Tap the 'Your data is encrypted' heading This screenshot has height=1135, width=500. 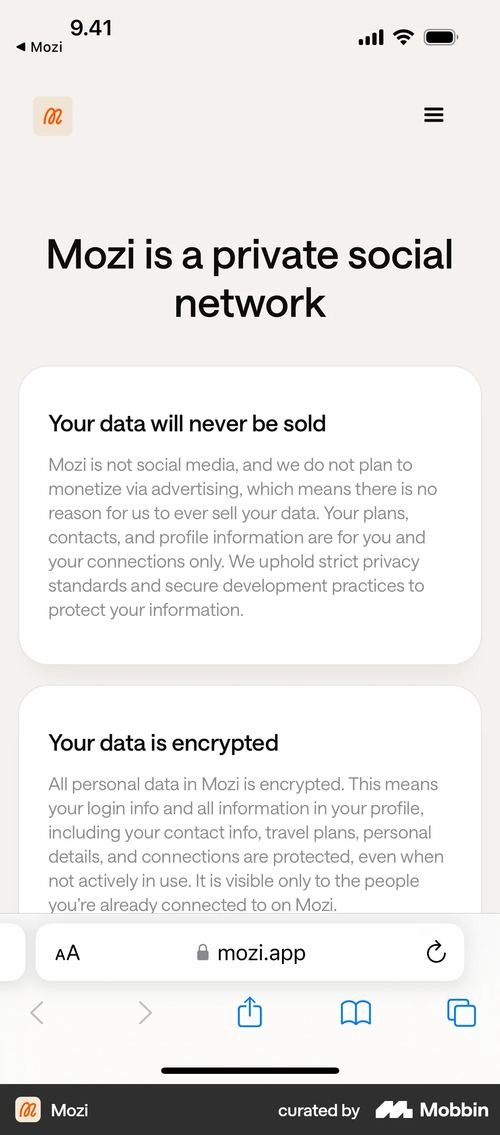pyautogui.click(x=164, y=743)
